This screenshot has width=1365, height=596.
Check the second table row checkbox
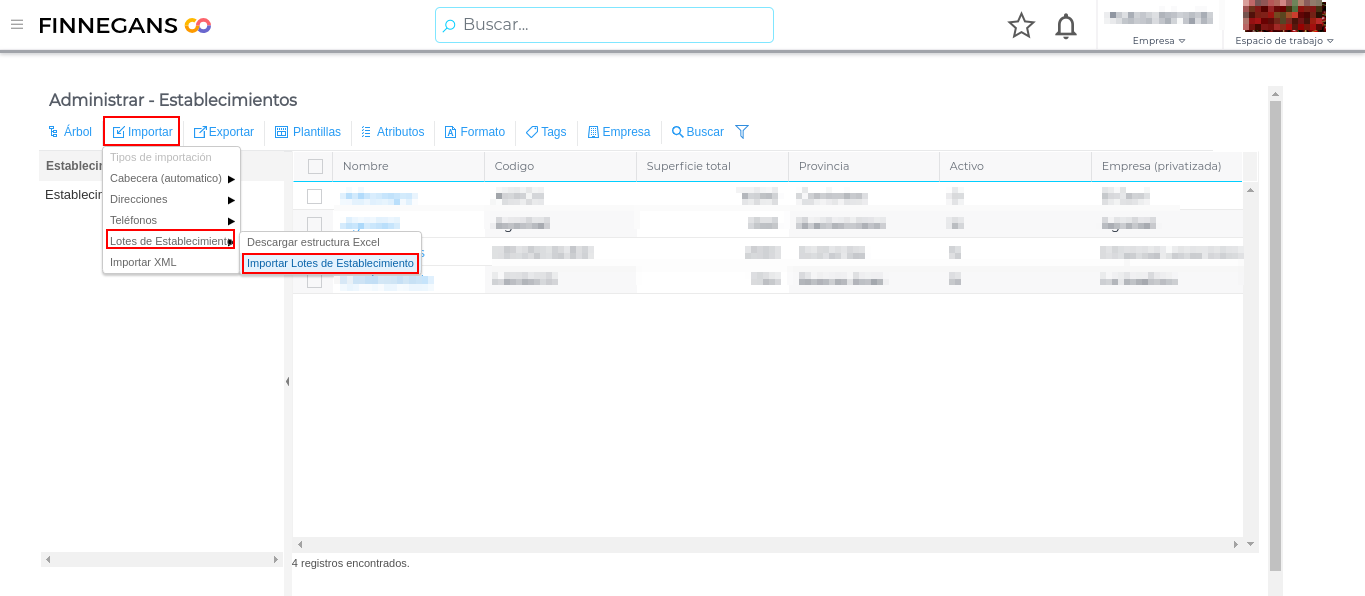point(314,224)
